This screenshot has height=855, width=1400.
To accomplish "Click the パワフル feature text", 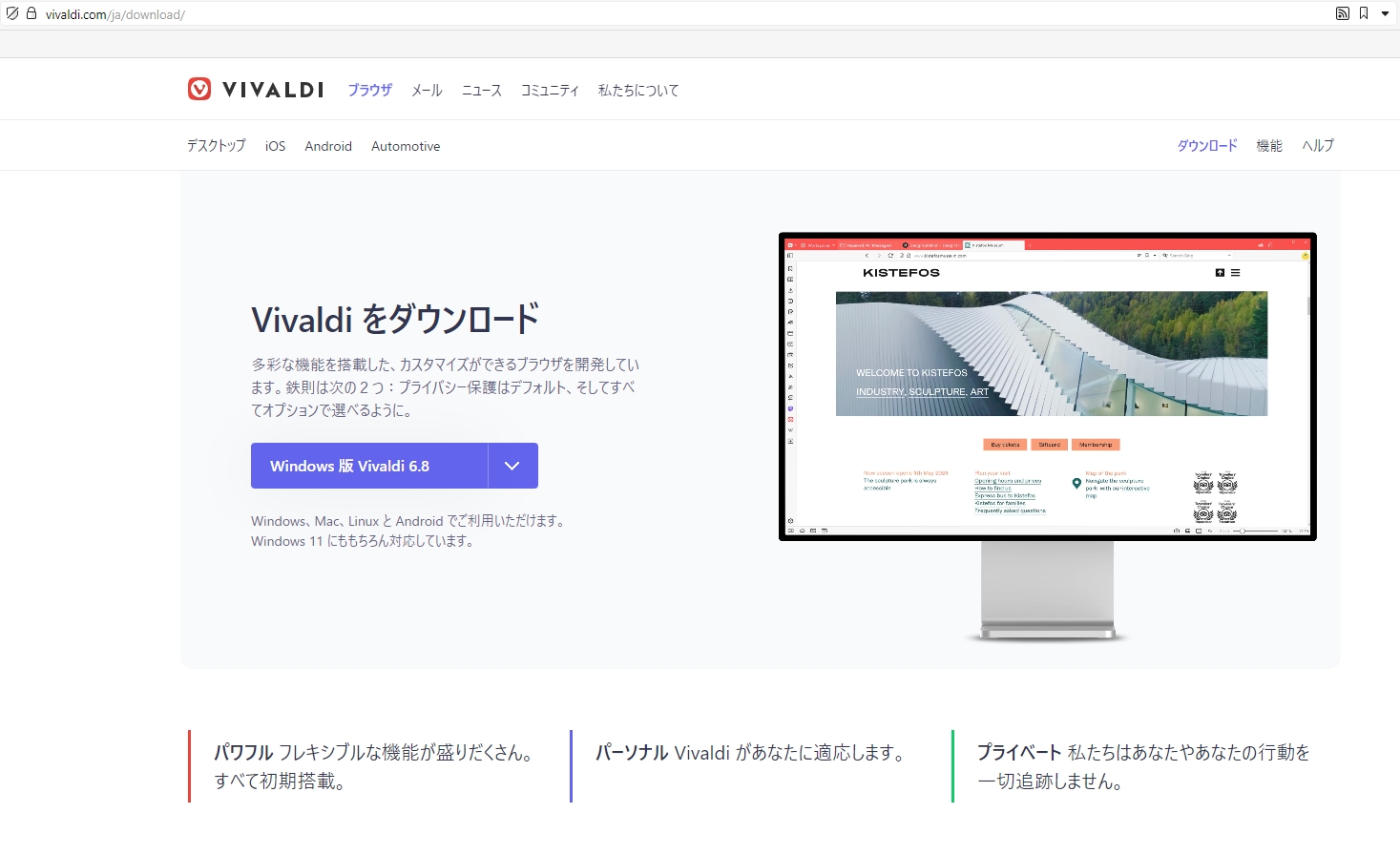I will (373, 766).
